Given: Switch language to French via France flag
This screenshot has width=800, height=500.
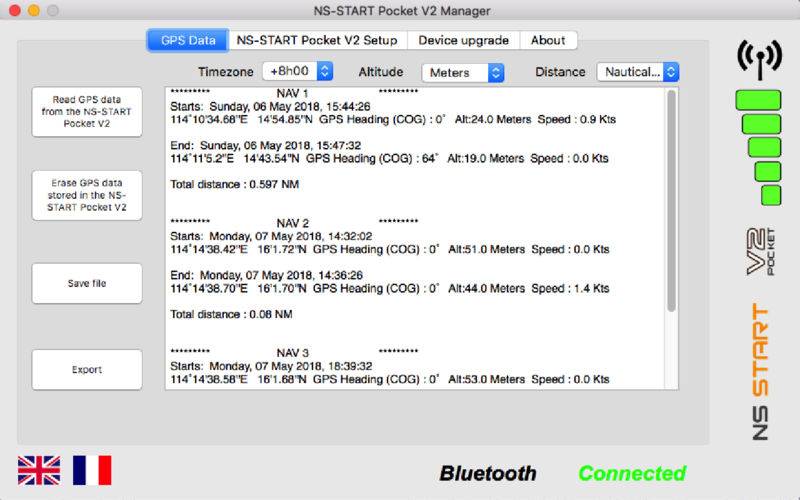Looking at the screenshot, I should tap(92, 470).
